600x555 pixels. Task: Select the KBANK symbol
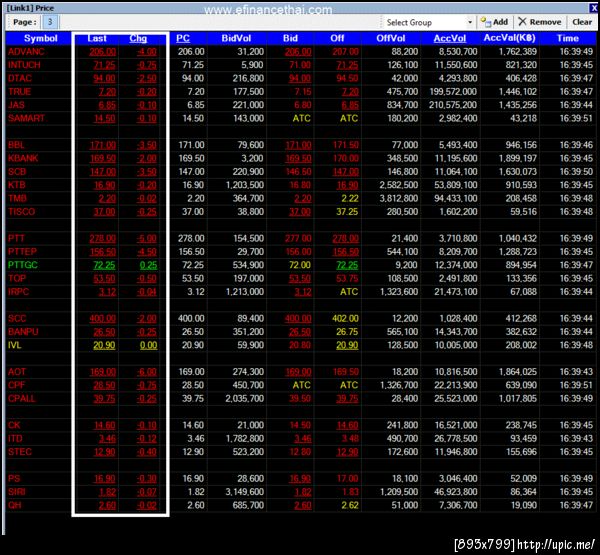pyautogui.click(x=23, y=158)
